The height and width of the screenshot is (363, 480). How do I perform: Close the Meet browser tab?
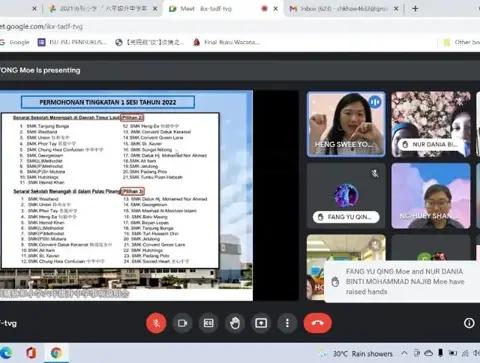coord(276,9)
